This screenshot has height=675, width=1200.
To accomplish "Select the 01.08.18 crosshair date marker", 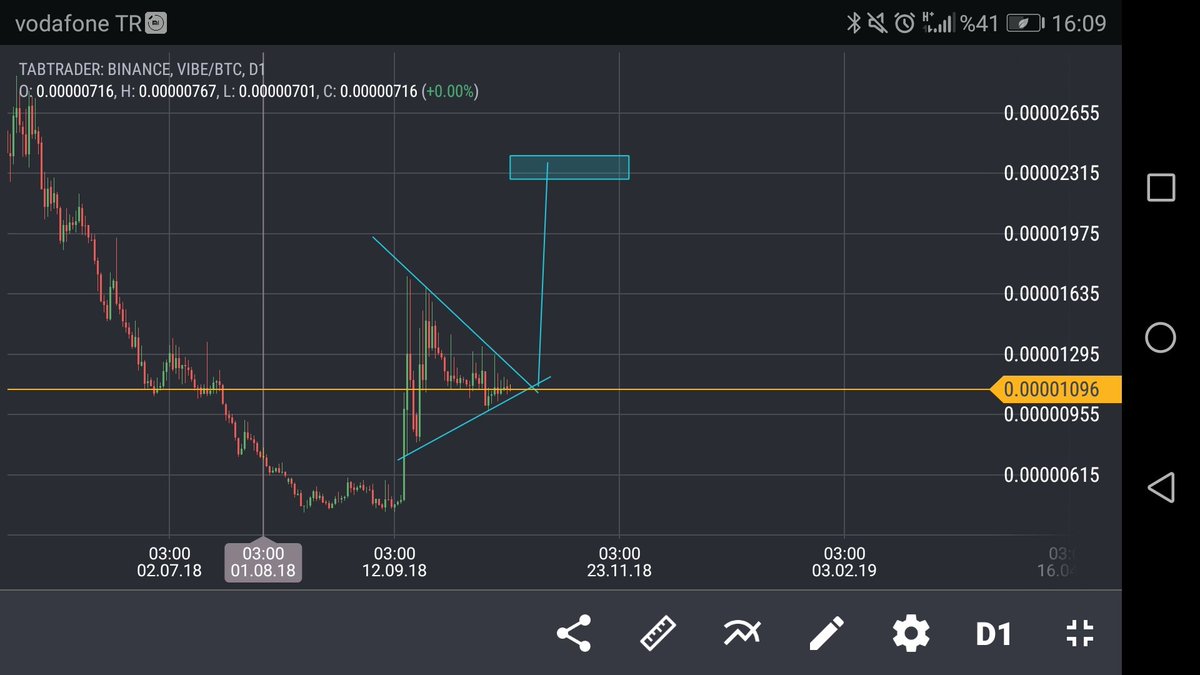I will click(x=263, y=562).
